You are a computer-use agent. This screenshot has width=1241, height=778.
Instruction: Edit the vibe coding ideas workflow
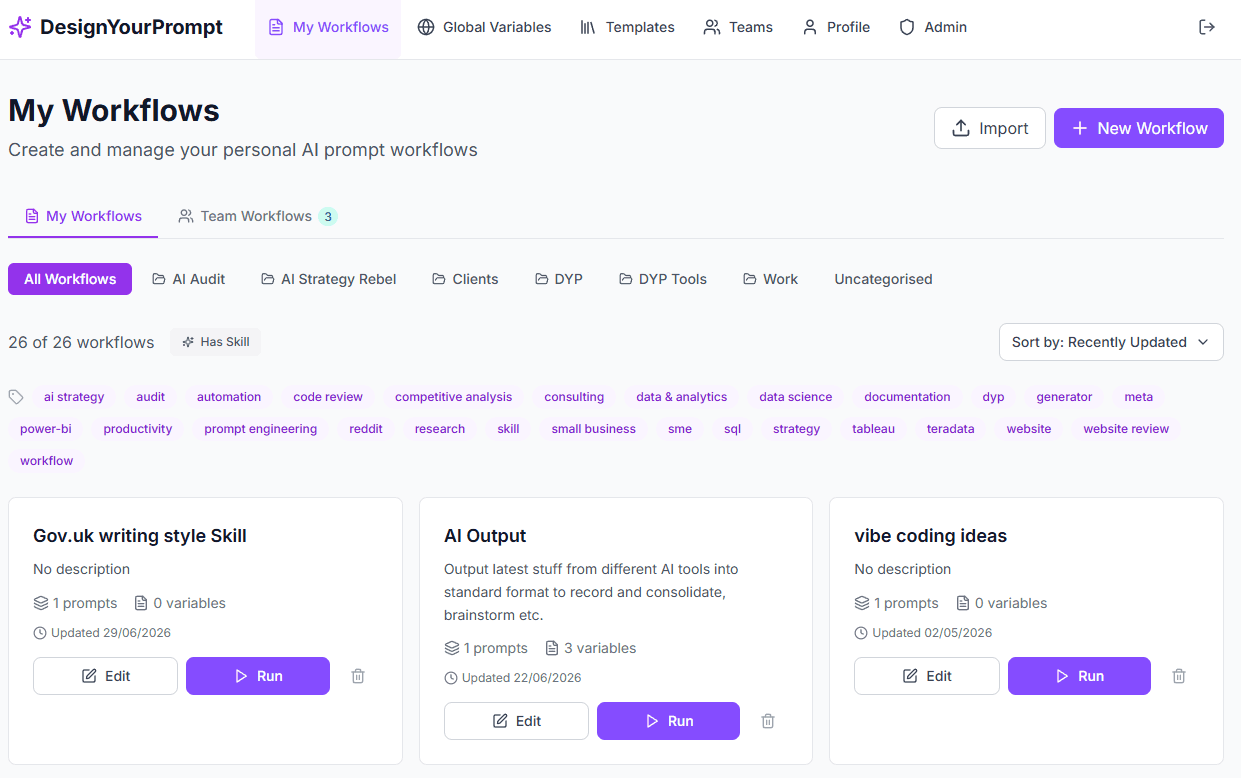click(927, 676)
